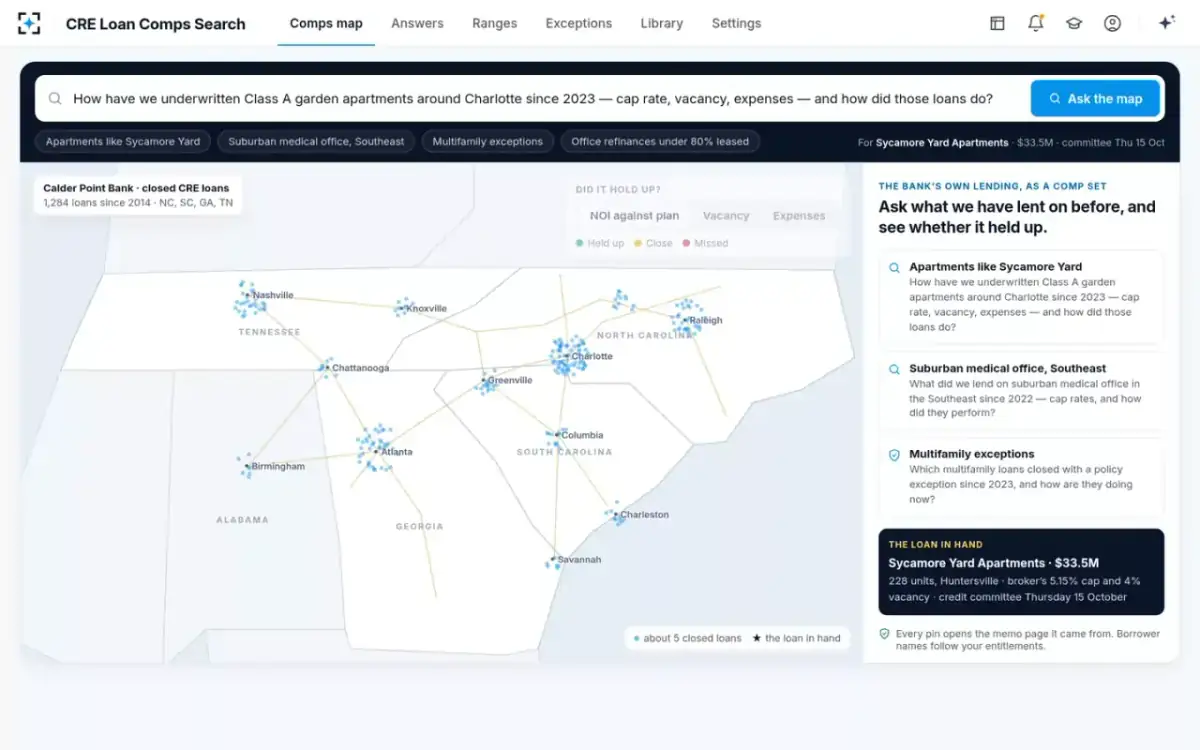Select Office refinances under 80% leased chip

(660, 142)
